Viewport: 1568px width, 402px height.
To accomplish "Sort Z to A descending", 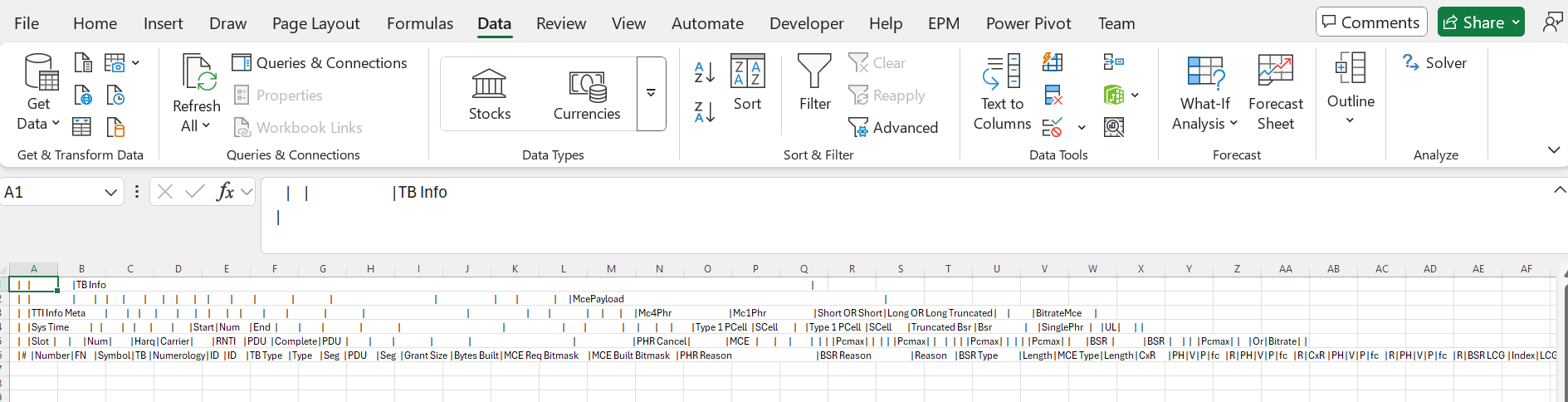I will click(705, 112).
